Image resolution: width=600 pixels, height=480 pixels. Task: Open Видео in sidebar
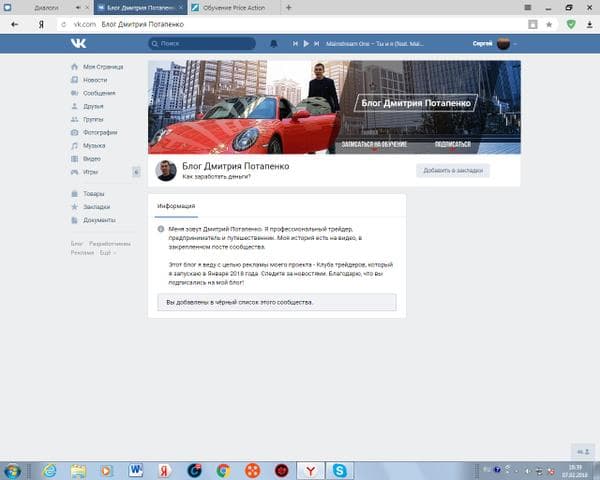86,159
